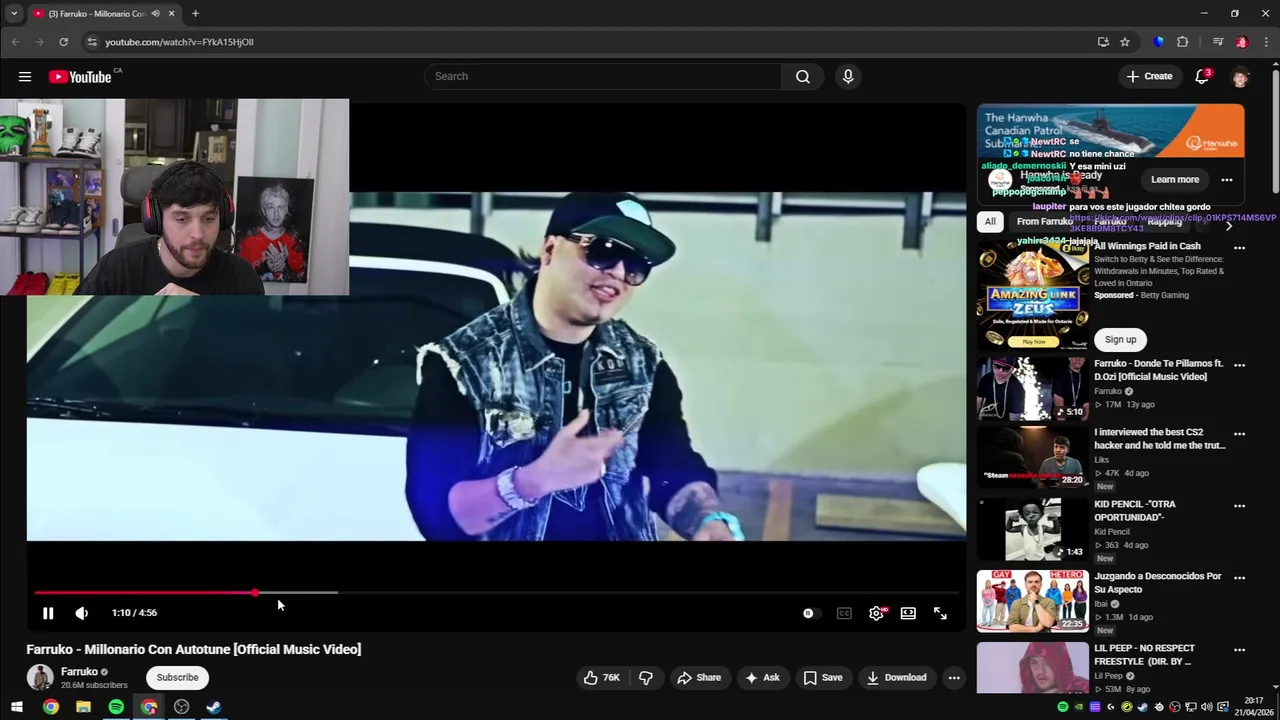Open Chrome extensions puzzle menu
Image resolution: width=1280 pixels, height=720 pixels.
pos(1183,42)
